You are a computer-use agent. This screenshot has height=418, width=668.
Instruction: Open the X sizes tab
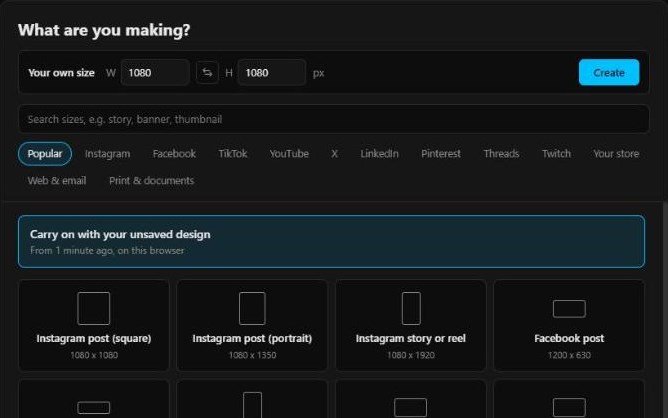click(x=334, y=153)
